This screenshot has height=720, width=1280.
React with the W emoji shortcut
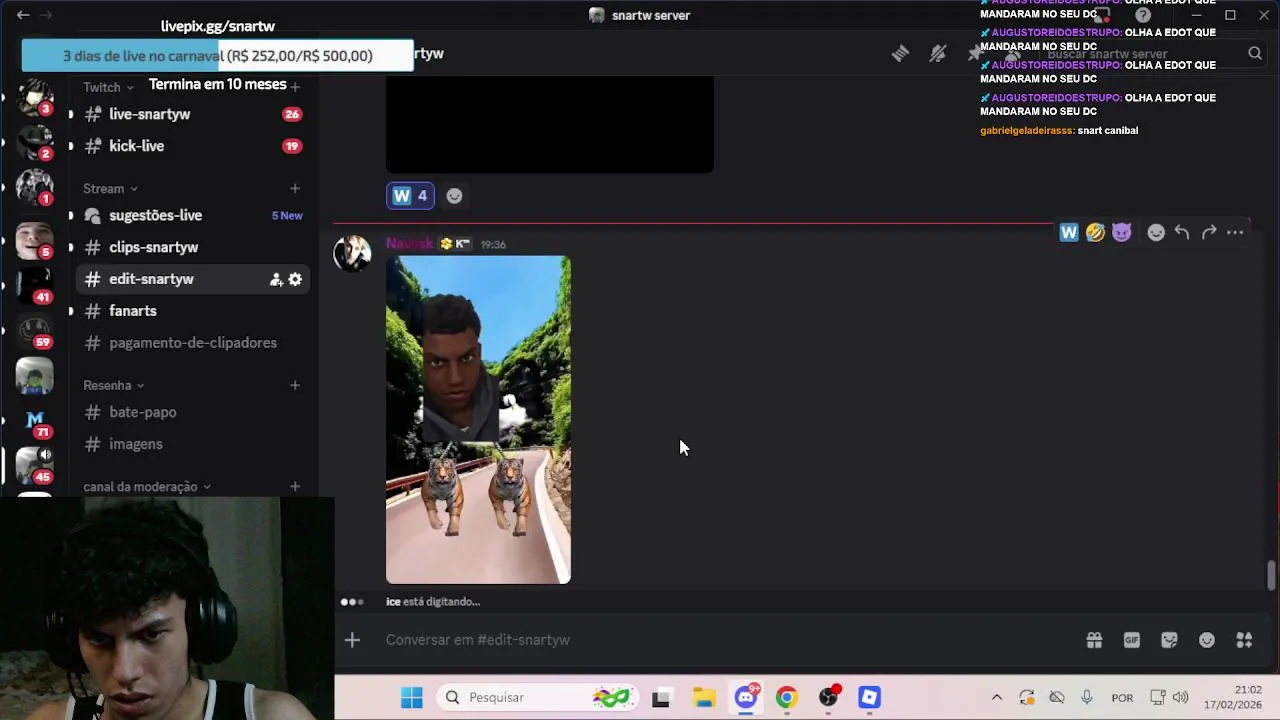[1069, 232]
